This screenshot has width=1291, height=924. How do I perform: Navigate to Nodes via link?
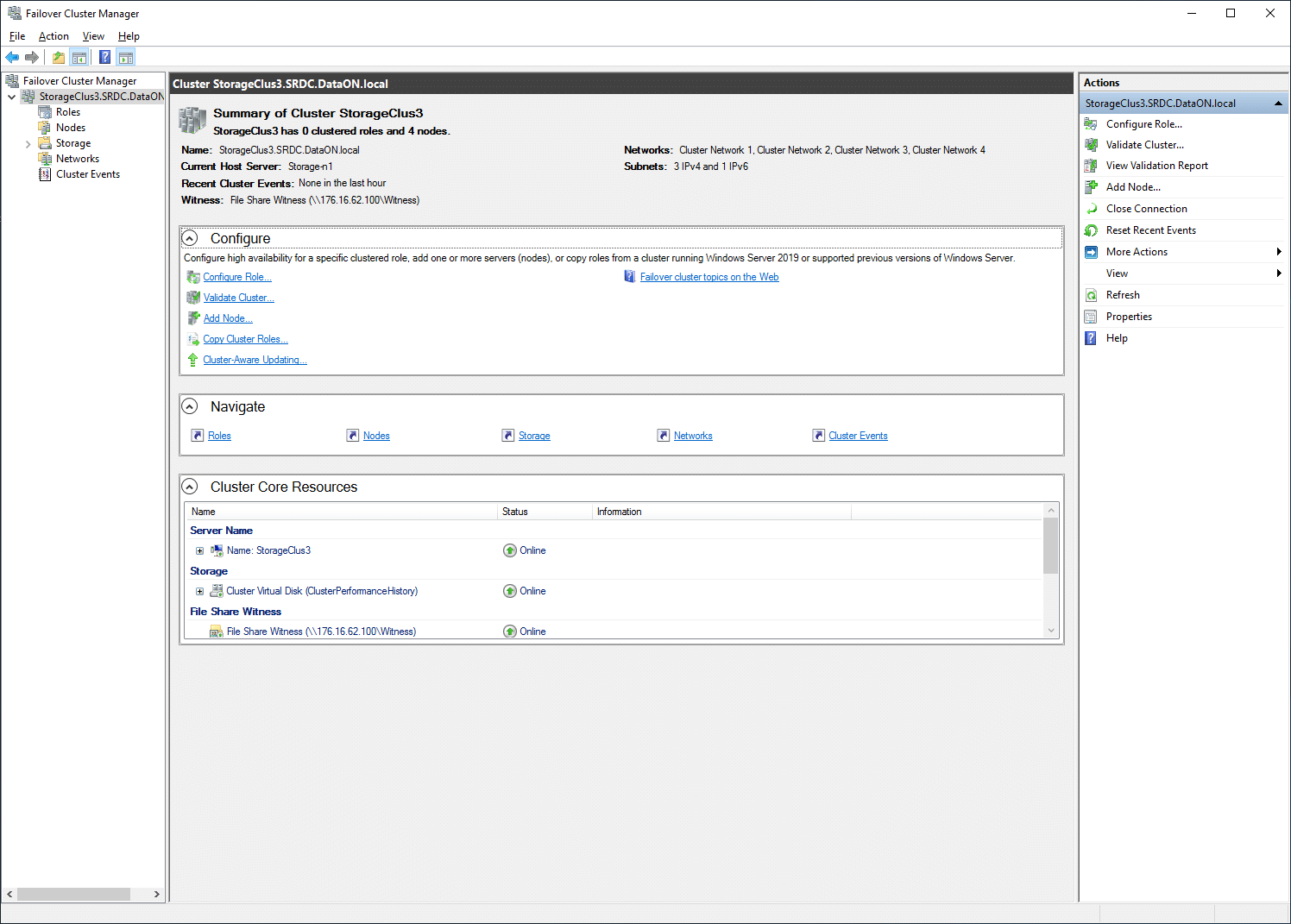[x=376, y=436]
